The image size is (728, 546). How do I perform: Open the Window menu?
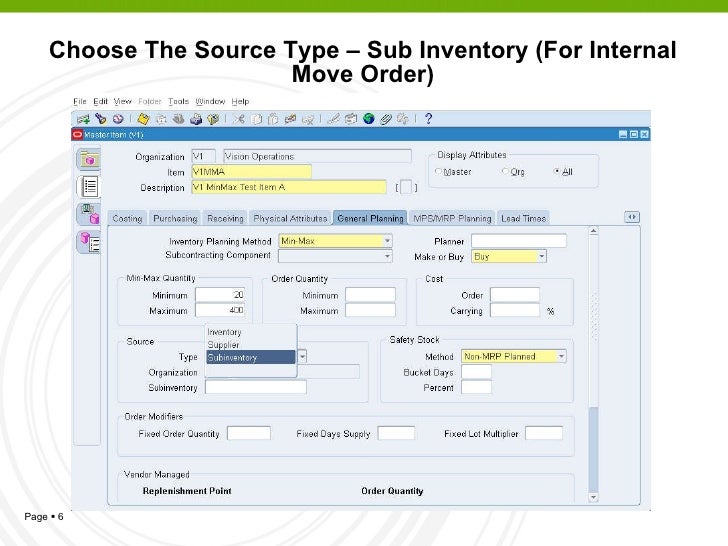(x=210, y=101)
